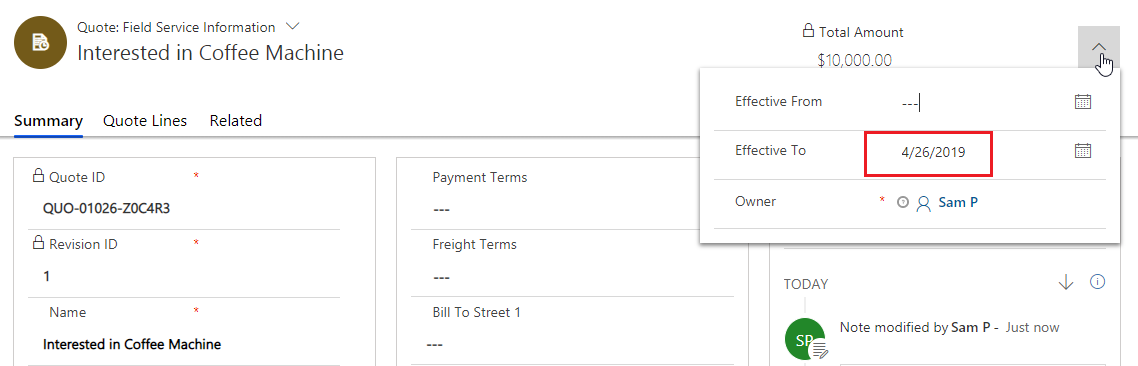The image size is (1138, 366).
Task: Collapse the header flyout with chevron button
Action: pos(1099,47)
